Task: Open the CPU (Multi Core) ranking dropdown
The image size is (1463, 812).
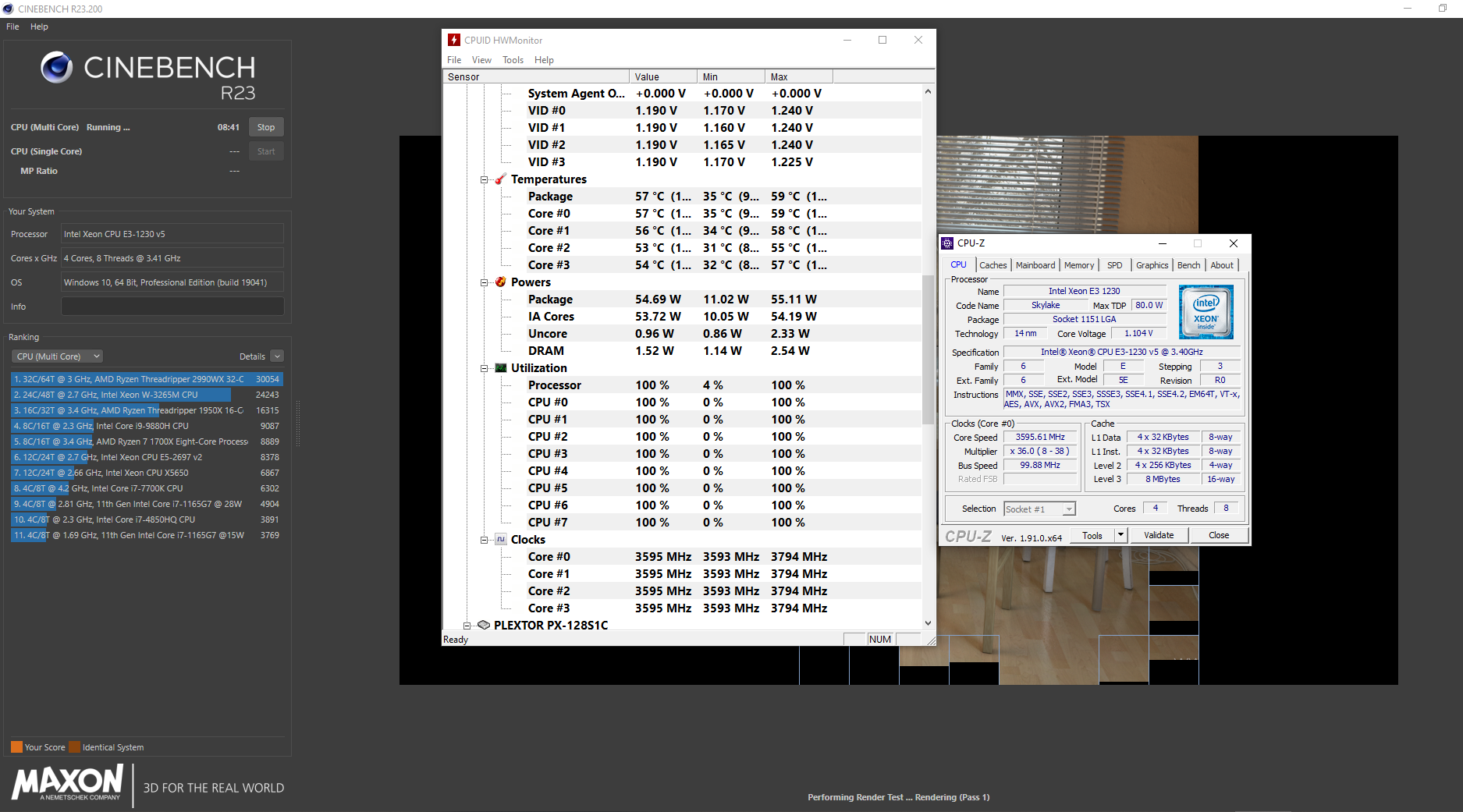Action: click(x=58, y=356)
